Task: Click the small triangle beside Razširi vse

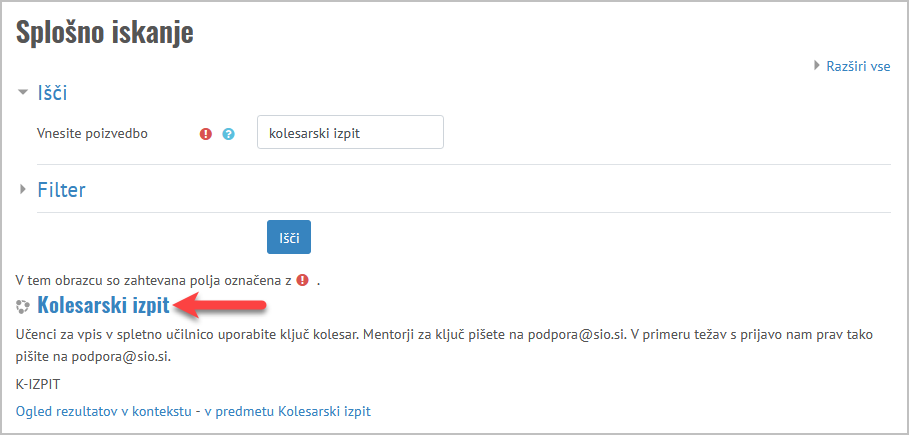Action: [x=817, y=65]
